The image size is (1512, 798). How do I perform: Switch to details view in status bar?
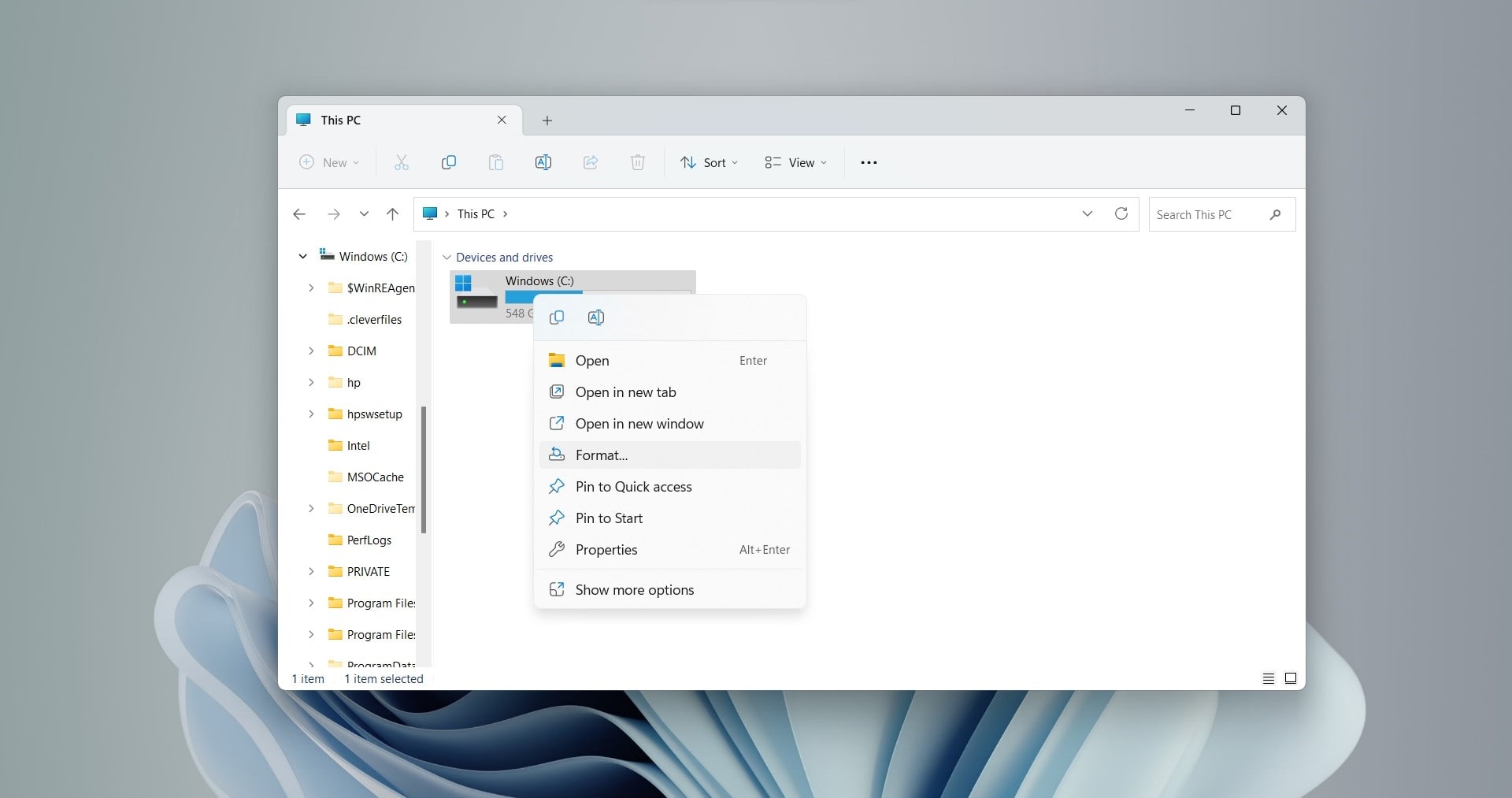1268,678
